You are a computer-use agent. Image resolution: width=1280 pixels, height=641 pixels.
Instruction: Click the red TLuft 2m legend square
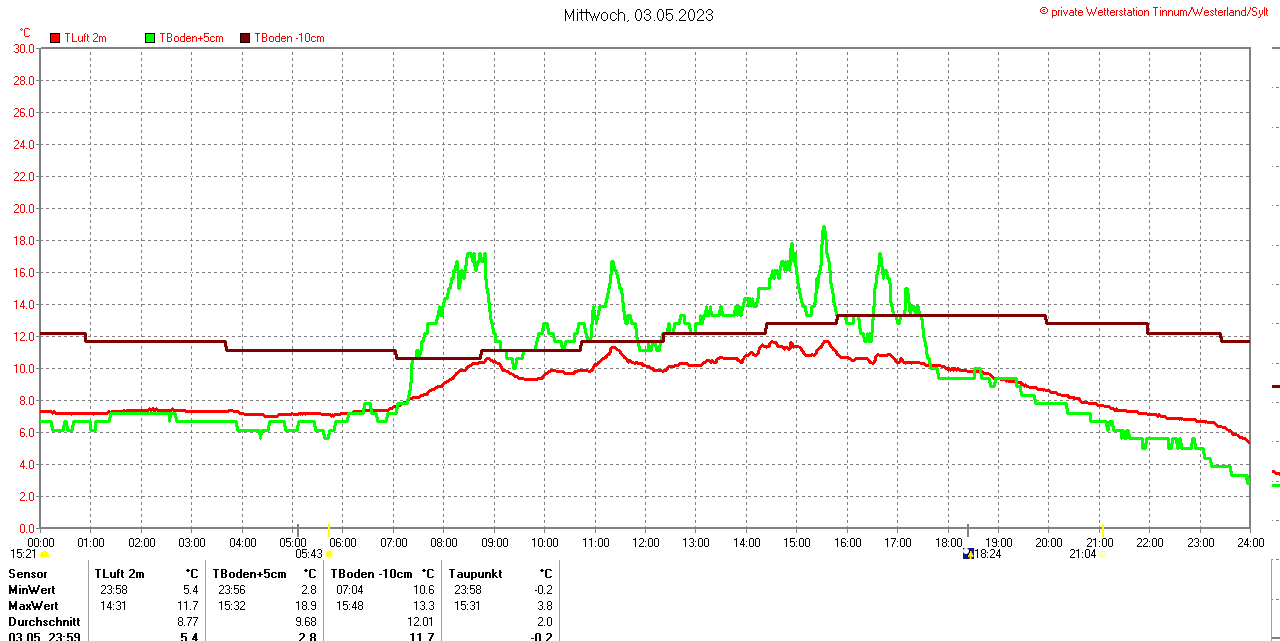(56, 38)
